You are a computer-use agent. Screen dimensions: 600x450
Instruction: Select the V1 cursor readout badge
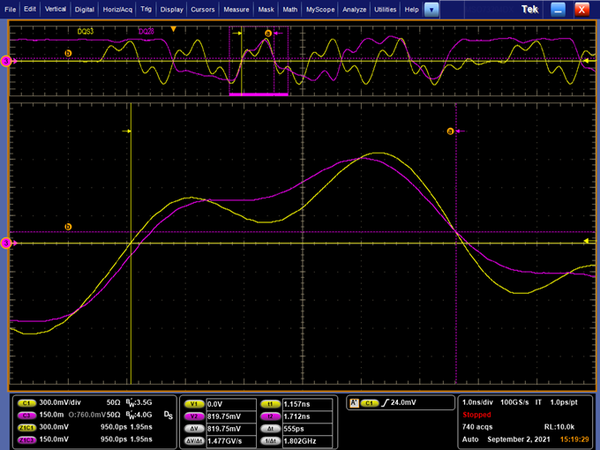click(196, 402)
